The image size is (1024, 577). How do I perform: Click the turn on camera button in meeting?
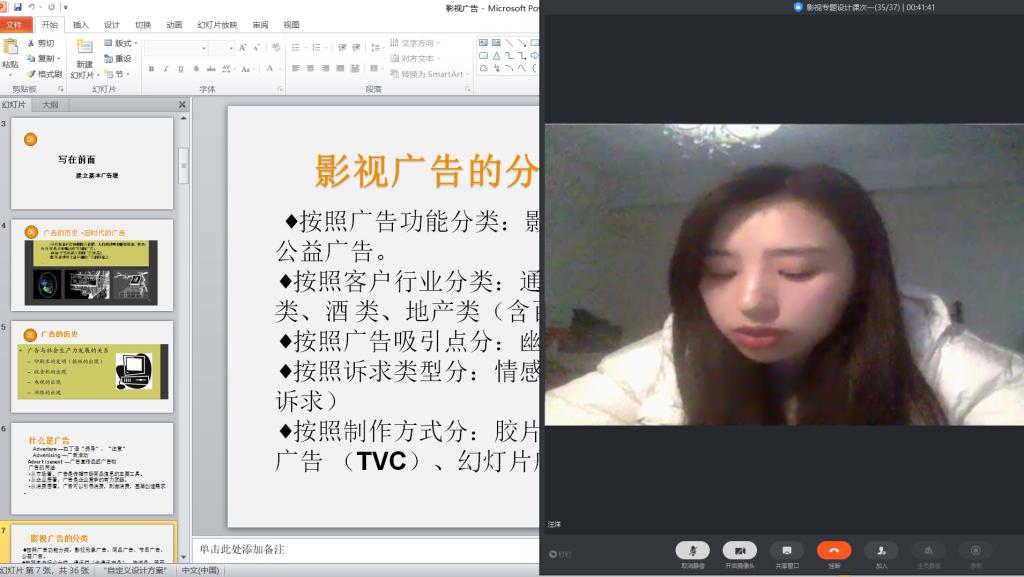[739, 551]
